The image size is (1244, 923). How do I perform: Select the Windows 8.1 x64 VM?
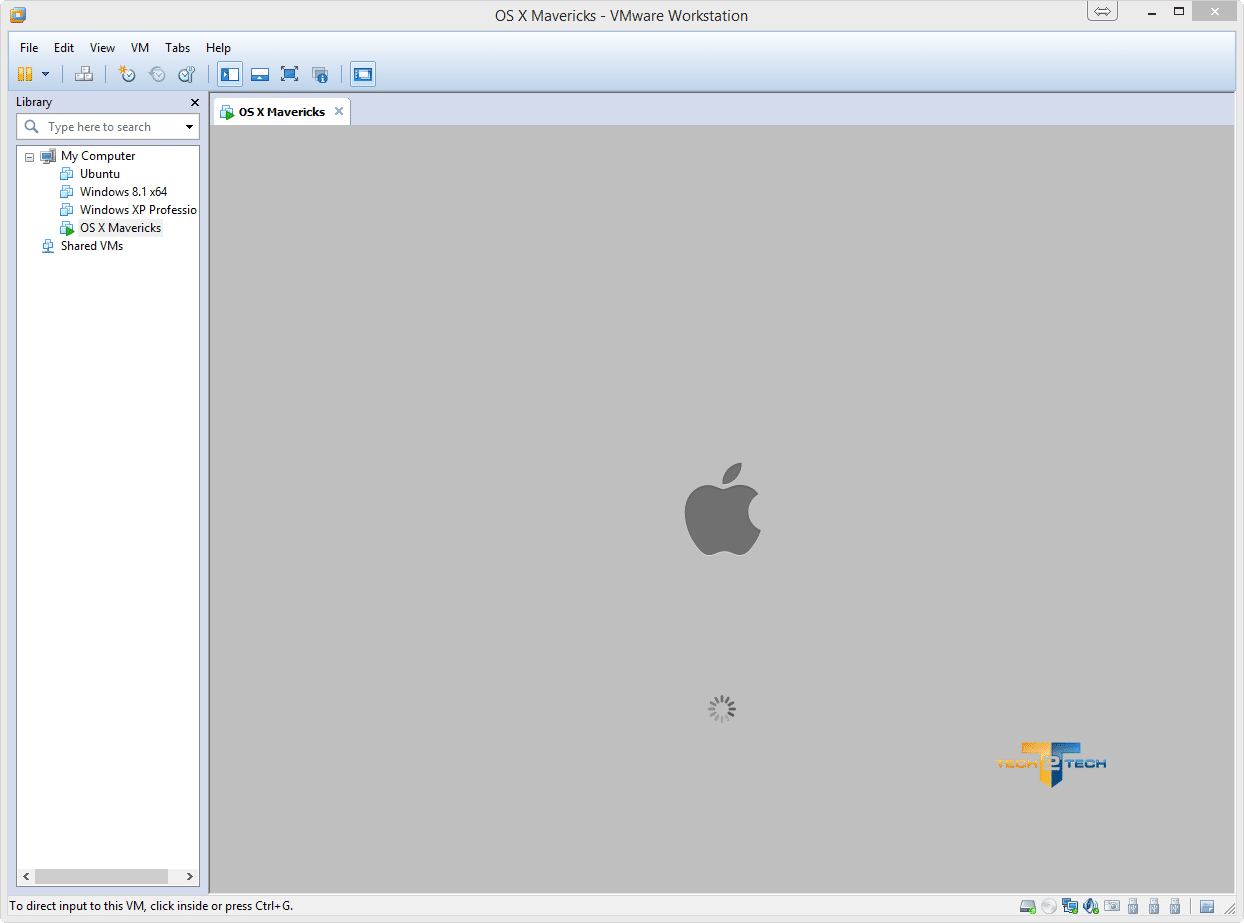coord(123,192)
